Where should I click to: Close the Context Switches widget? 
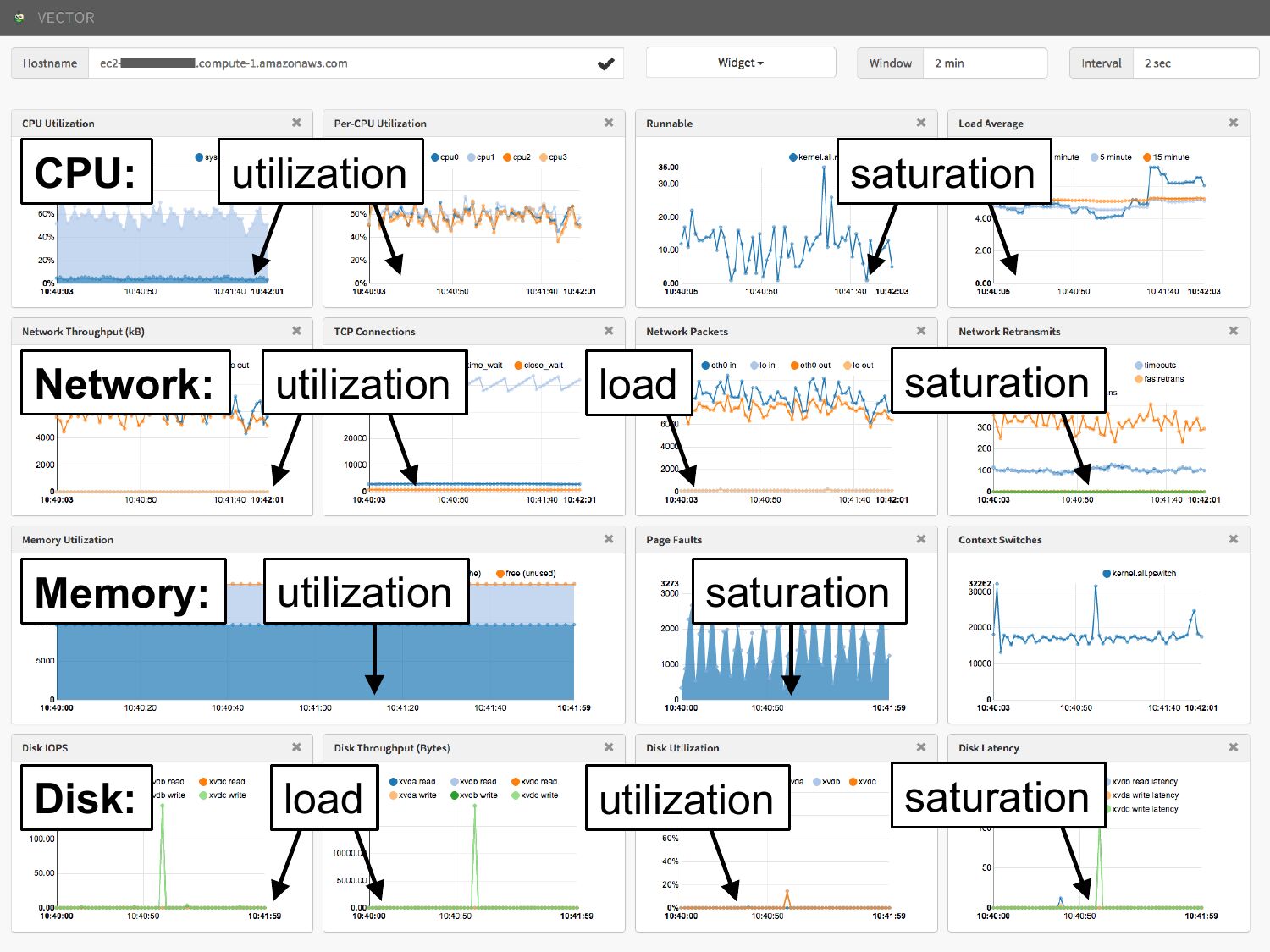click(1233, 539)
